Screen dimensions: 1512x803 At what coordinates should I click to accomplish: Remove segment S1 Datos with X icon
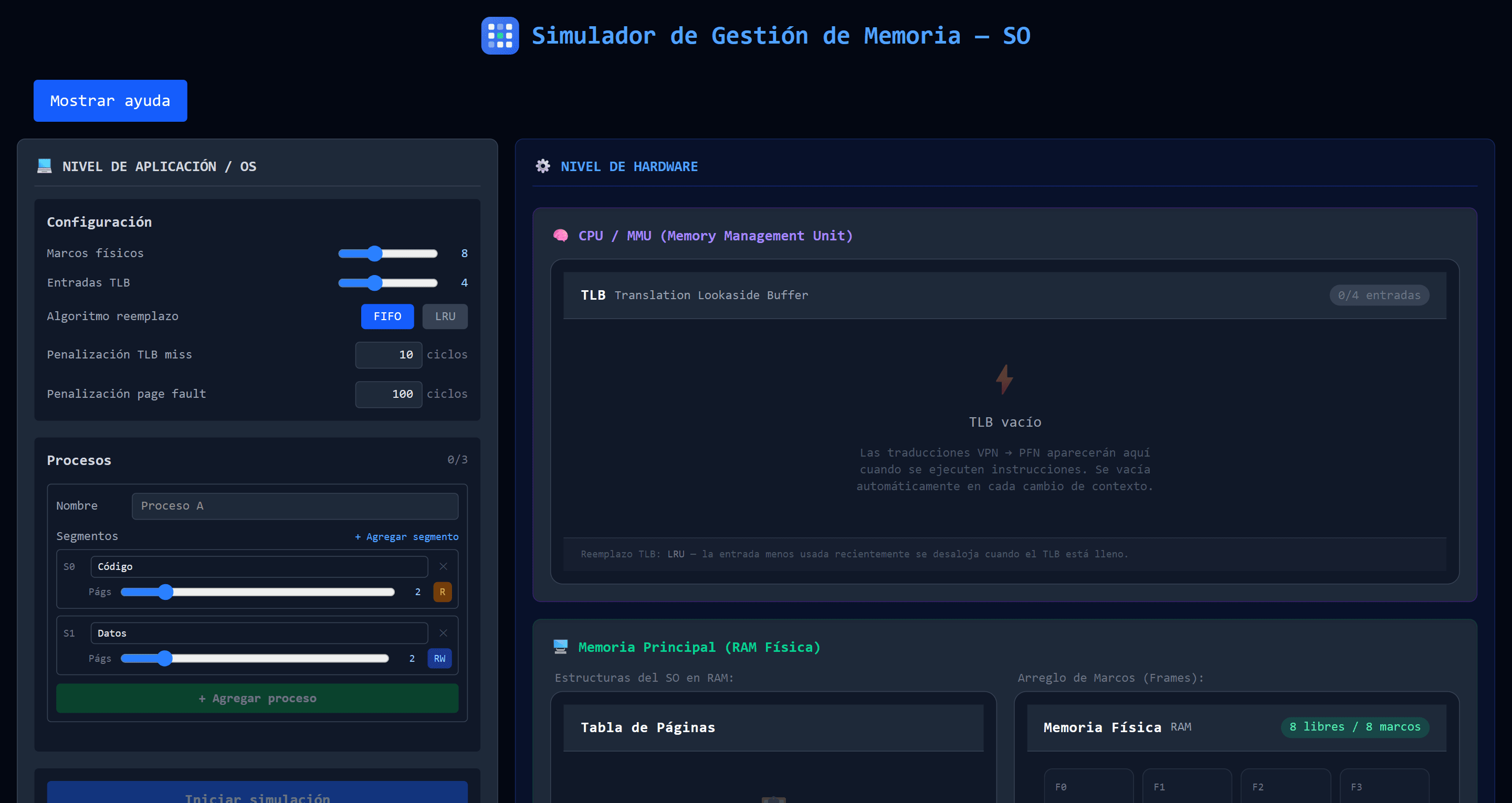[443, 633]
